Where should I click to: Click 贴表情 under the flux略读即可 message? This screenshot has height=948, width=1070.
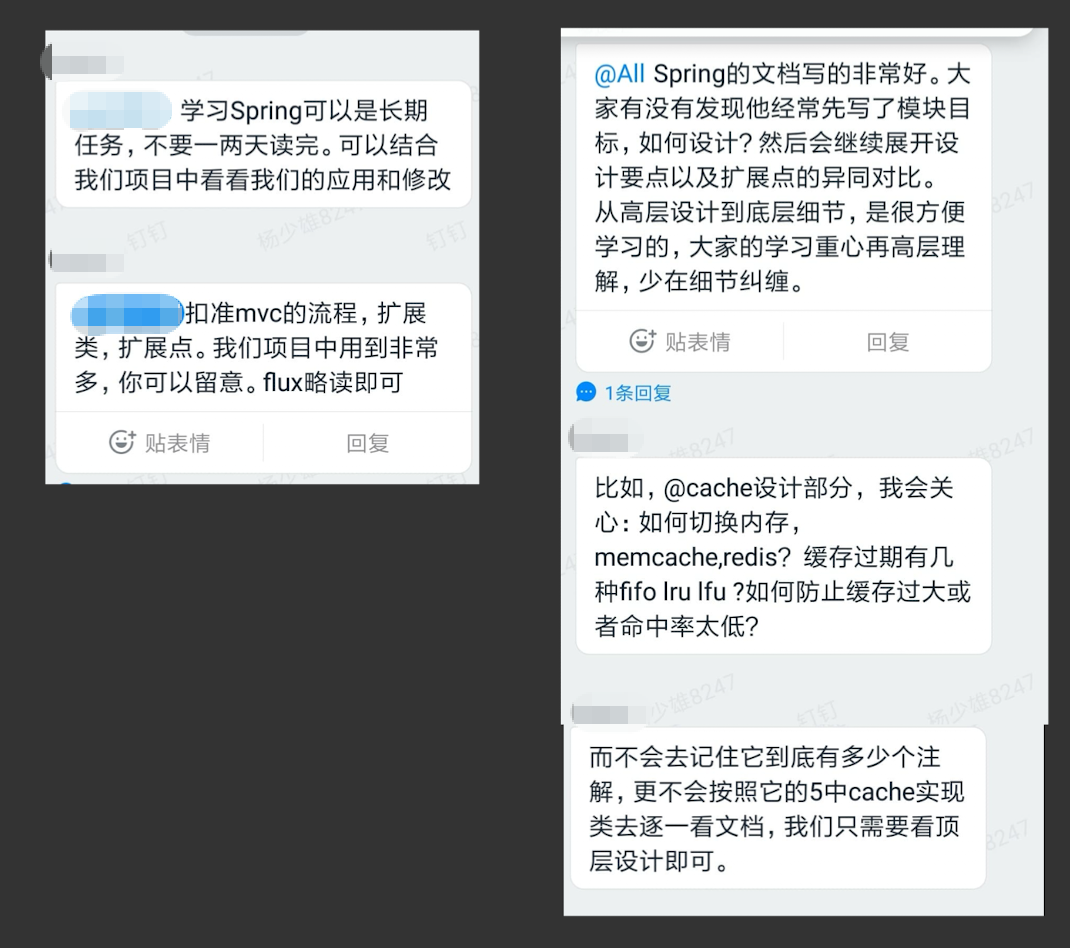(177, 443)
